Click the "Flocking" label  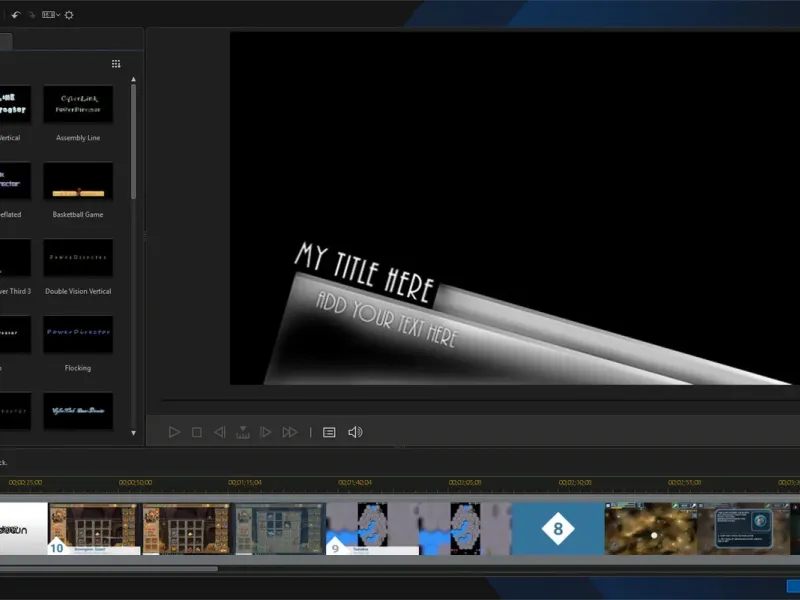[78, 368]
